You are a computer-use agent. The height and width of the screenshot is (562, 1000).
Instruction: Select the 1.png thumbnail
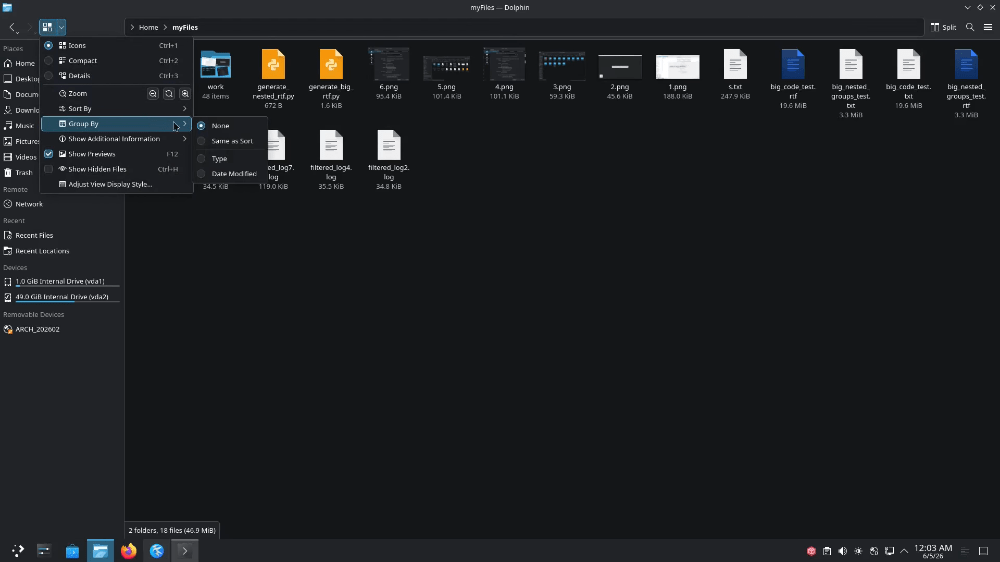coord(677,67)
